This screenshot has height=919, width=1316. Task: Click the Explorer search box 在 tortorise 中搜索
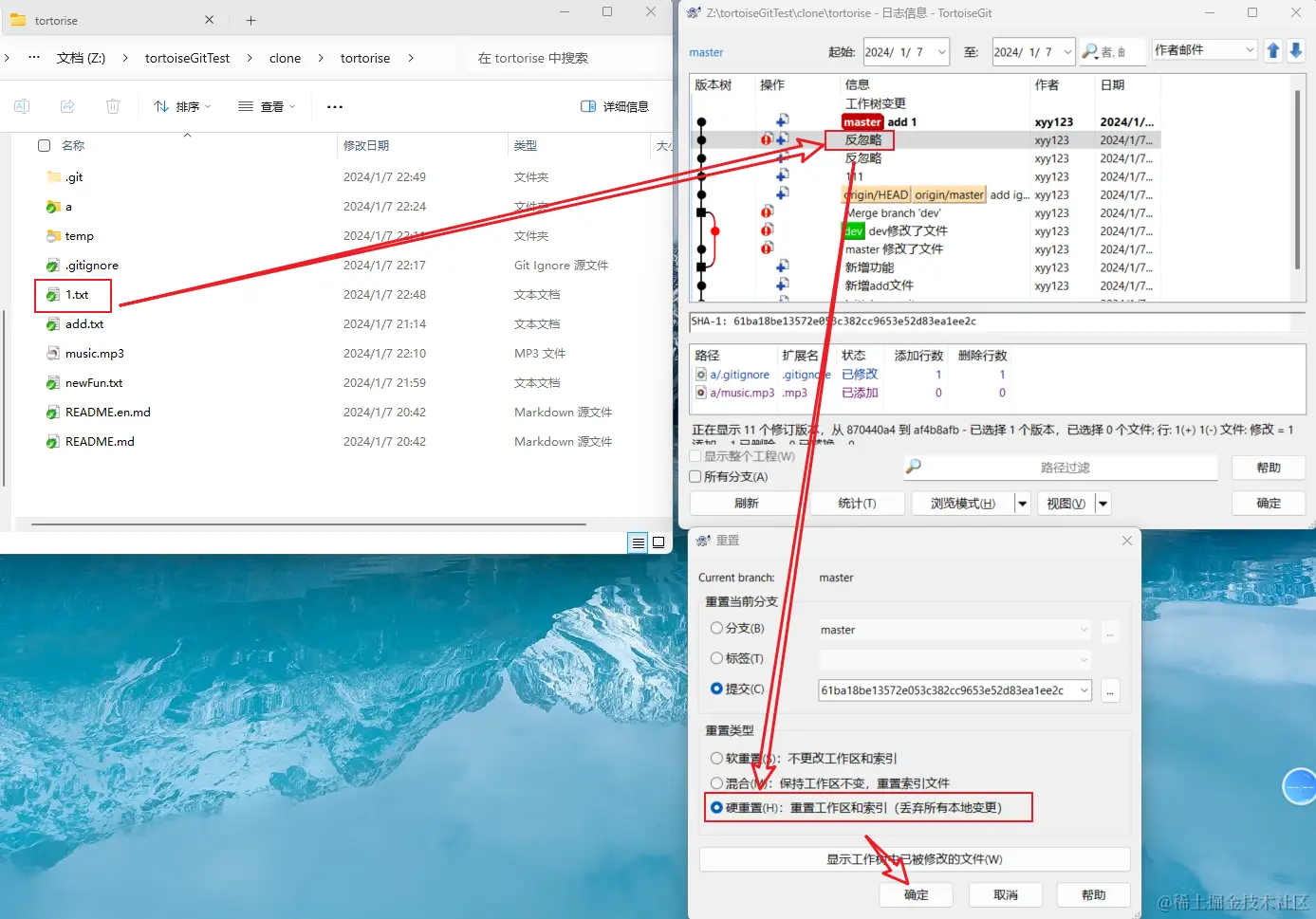click(x=564, y=58)
